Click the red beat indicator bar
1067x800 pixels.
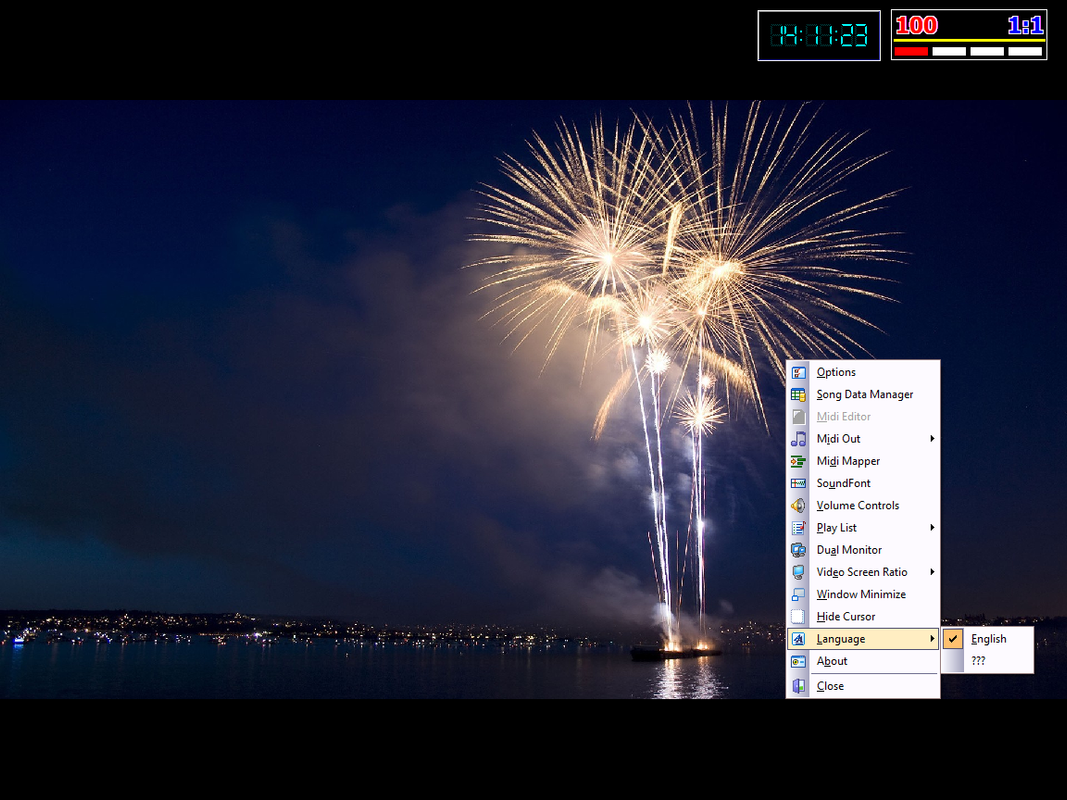(911, 51)
